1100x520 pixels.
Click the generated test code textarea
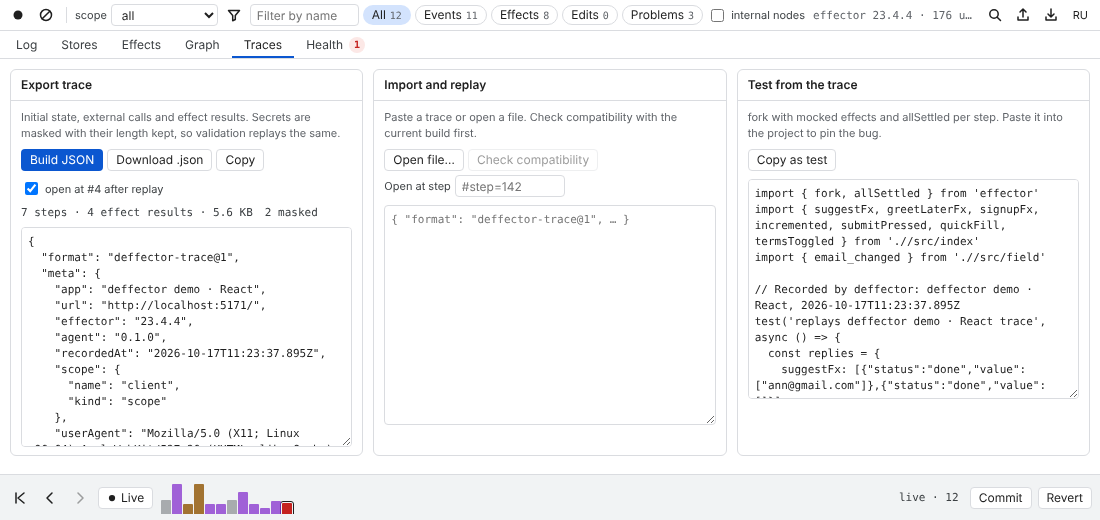pyautogui.click(x=913, y=288)
